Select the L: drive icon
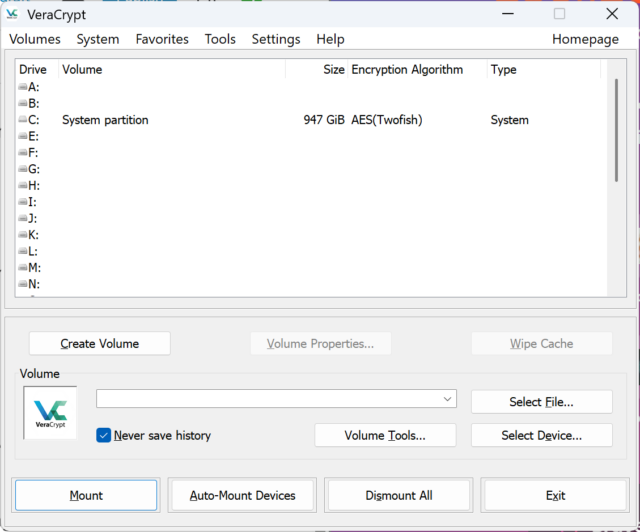640x532 pixels. 23,251
